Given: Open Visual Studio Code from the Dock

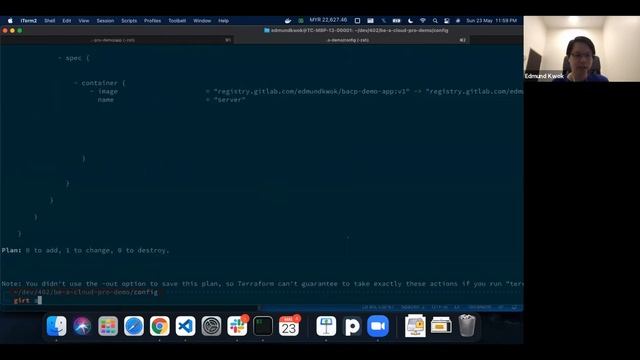Looking at the screenshot, I should (185, 326).
